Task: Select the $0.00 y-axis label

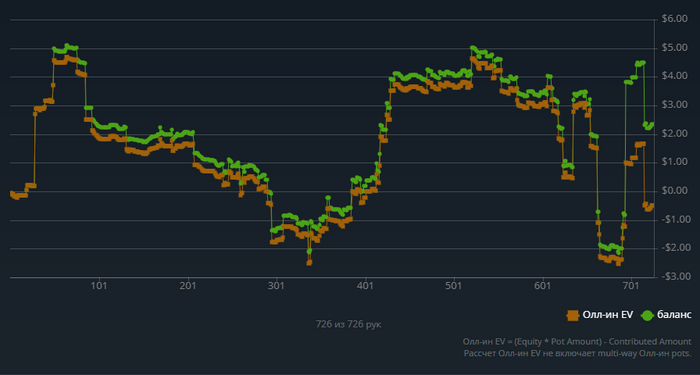Action: pyautogui.click(x=675, y=191)
